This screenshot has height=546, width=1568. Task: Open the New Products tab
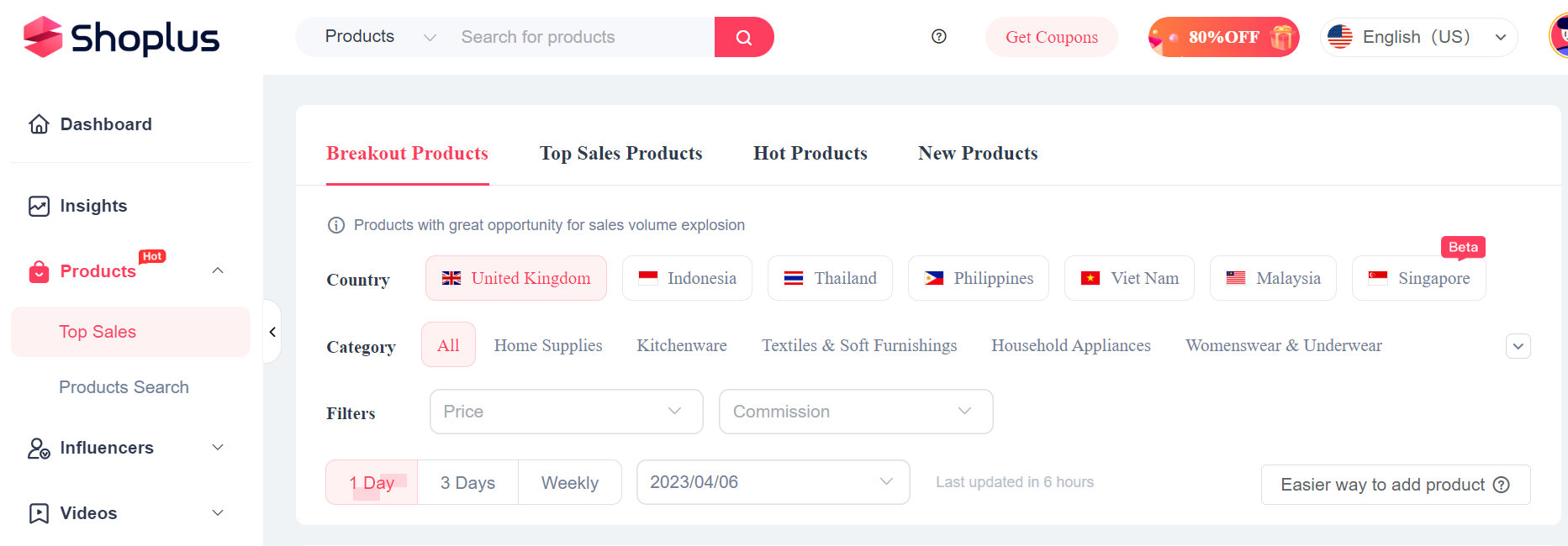click(978, 153)
